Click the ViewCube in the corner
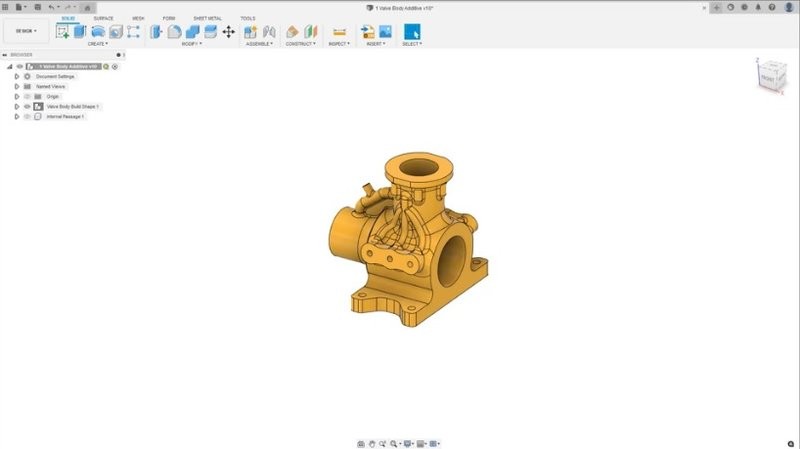Viewport: 800px width, 449px height. (766, 76)
